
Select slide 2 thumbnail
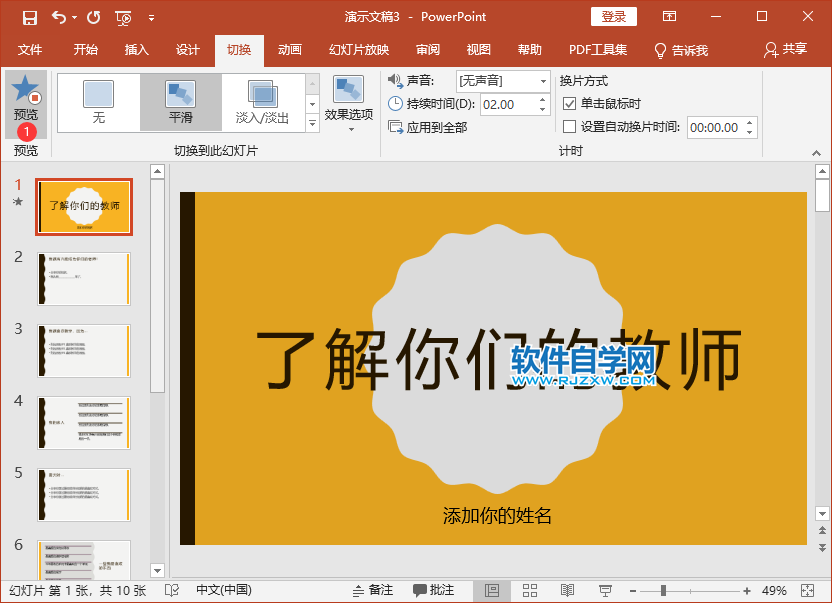pyautogui.click(x=84, y=279)
